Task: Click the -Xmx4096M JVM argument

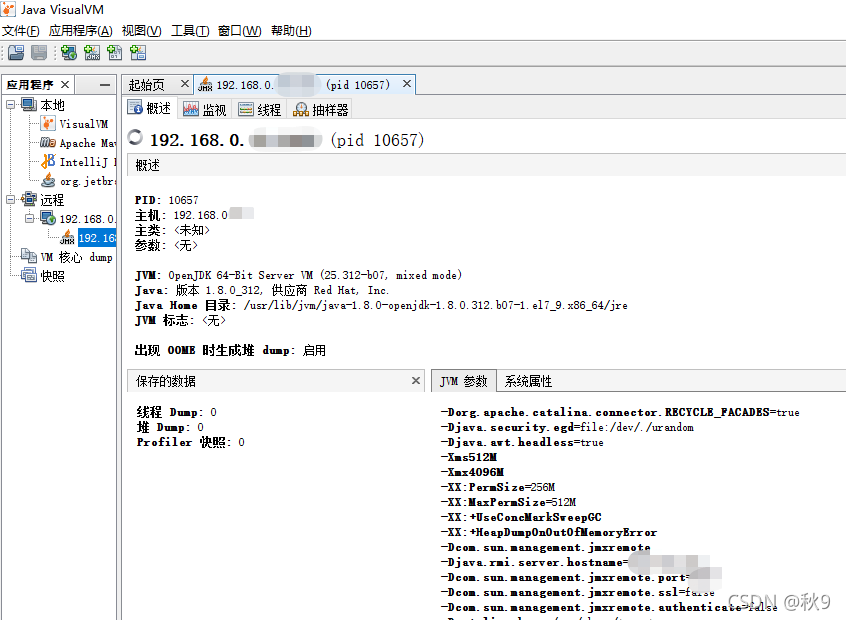Action: coord(472,472)
